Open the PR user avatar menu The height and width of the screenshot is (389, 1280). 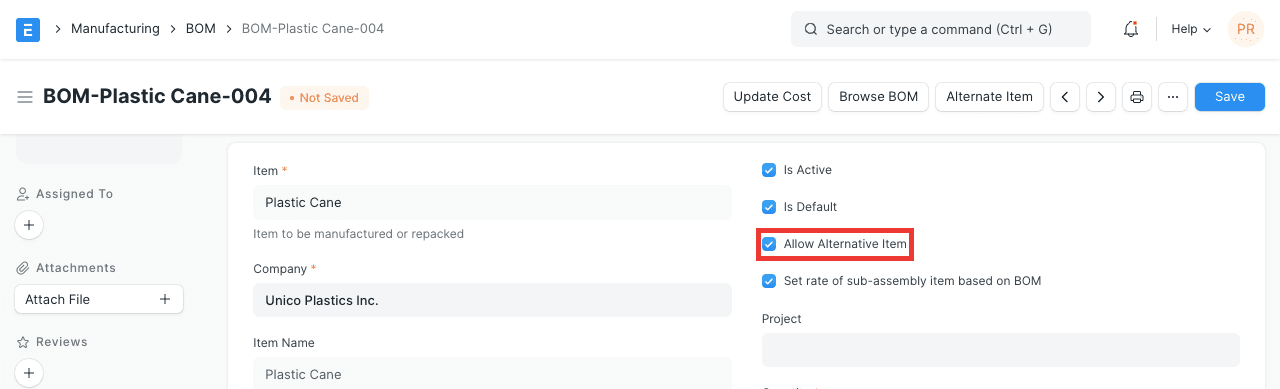coord(1246,29)
